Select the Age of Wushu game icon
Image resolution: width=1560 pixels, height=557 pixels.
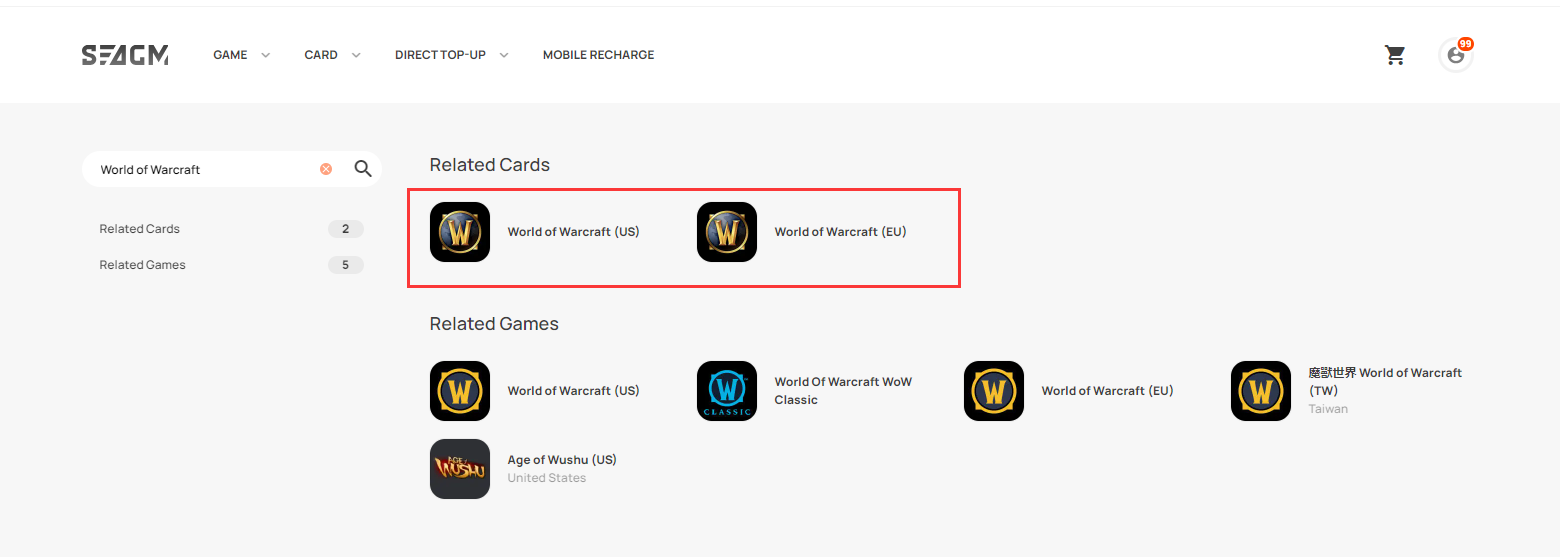click(460, 469)
